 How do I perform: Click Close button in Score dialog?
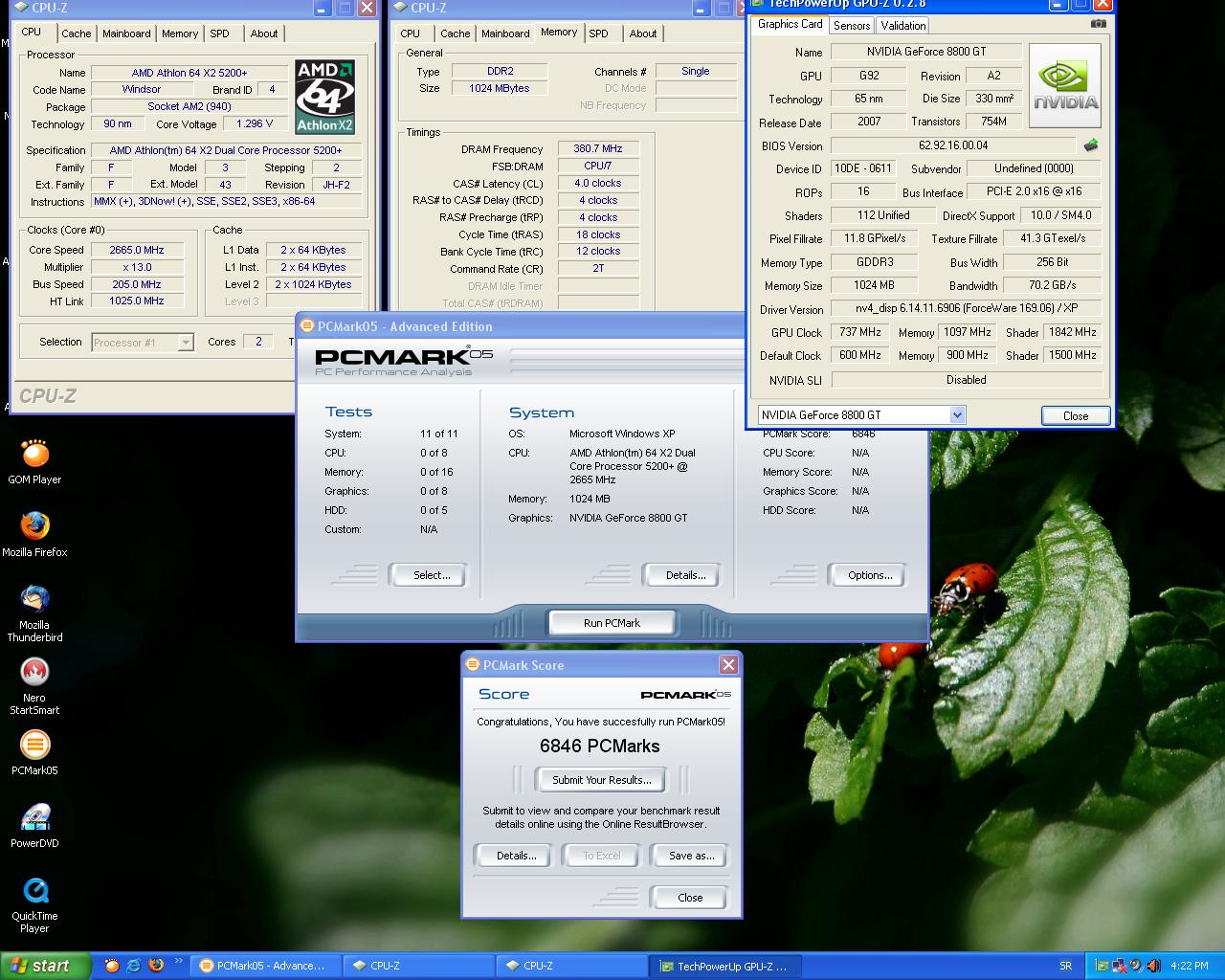coord(690,898)
